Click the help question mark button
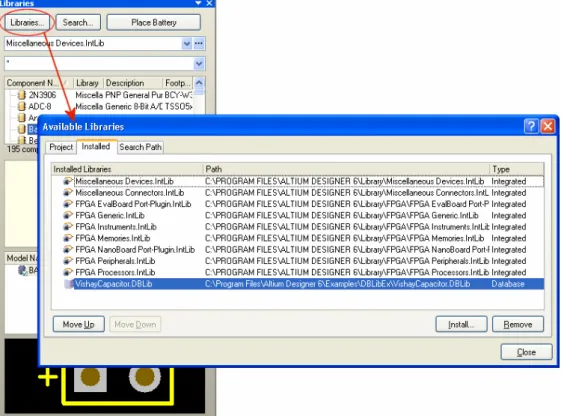The width and height of the screenshot is (564, 416). pos(531,127)
